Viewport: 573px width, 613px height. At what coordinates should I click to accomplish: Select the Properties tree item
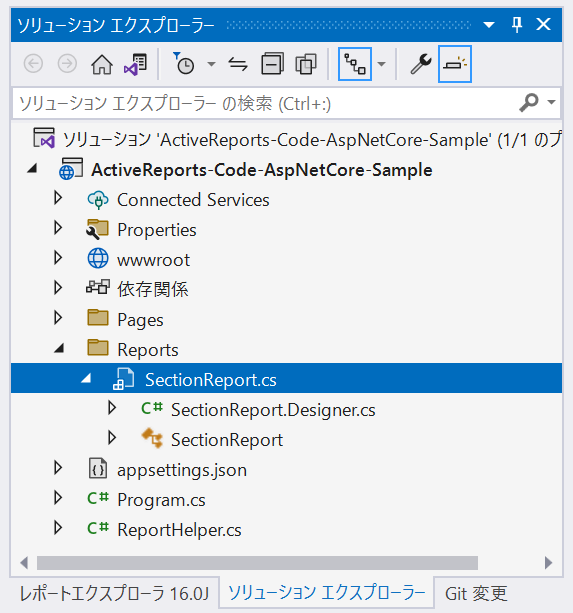tap(157, 230)
